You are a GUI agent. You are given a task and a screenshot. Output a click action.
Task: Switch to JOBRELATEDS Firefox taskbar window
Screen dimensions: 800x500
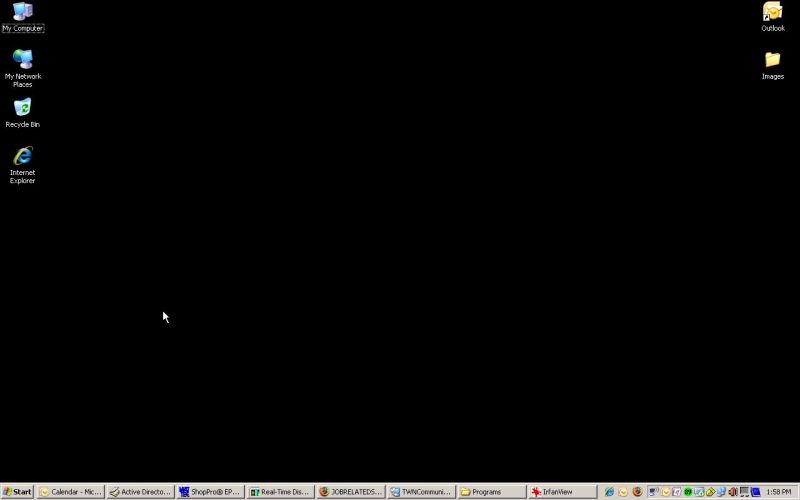pos(350,492)
